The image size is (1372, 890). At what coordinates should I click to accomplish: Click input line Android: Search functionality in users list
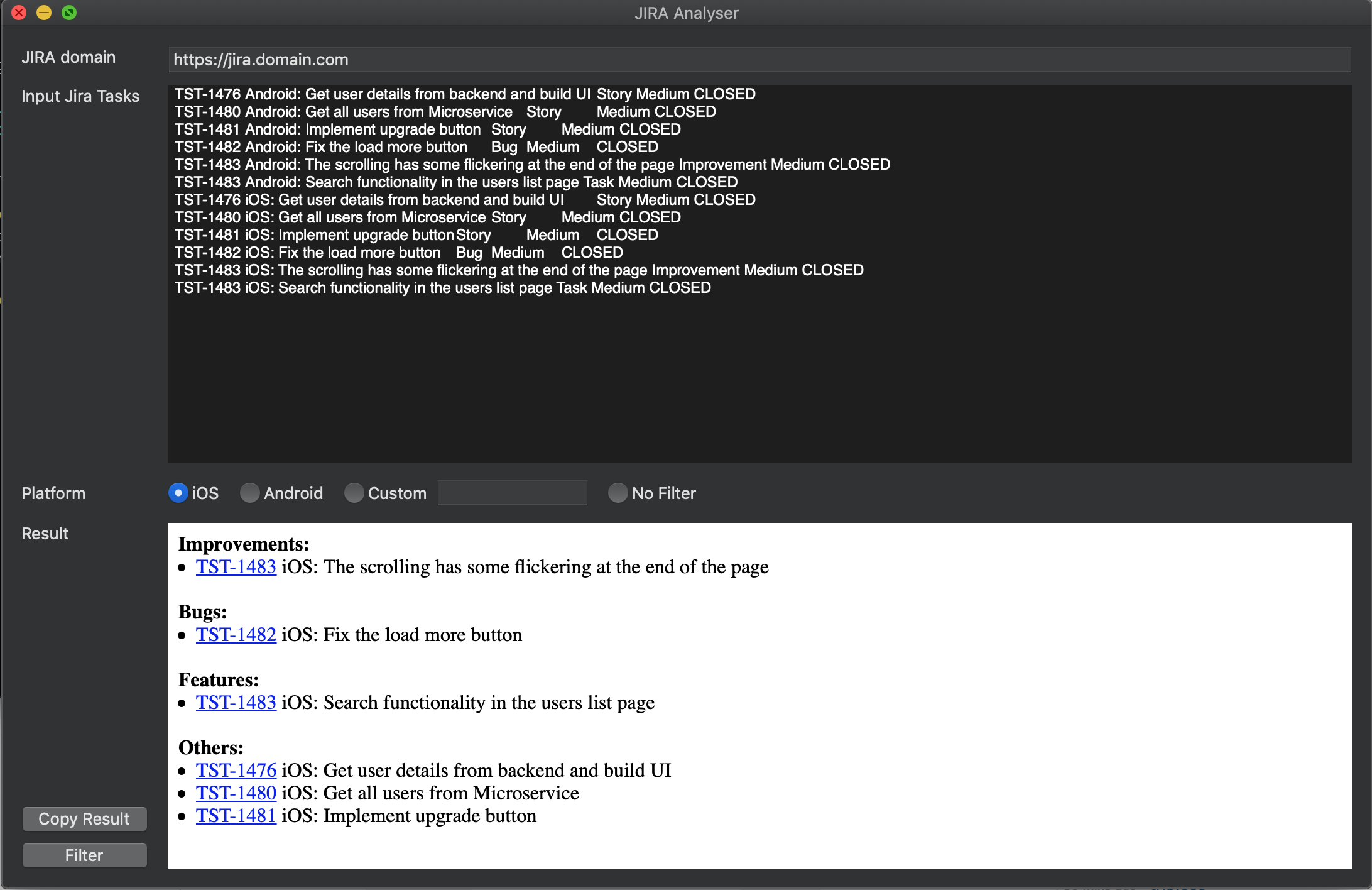pos(456,182)
